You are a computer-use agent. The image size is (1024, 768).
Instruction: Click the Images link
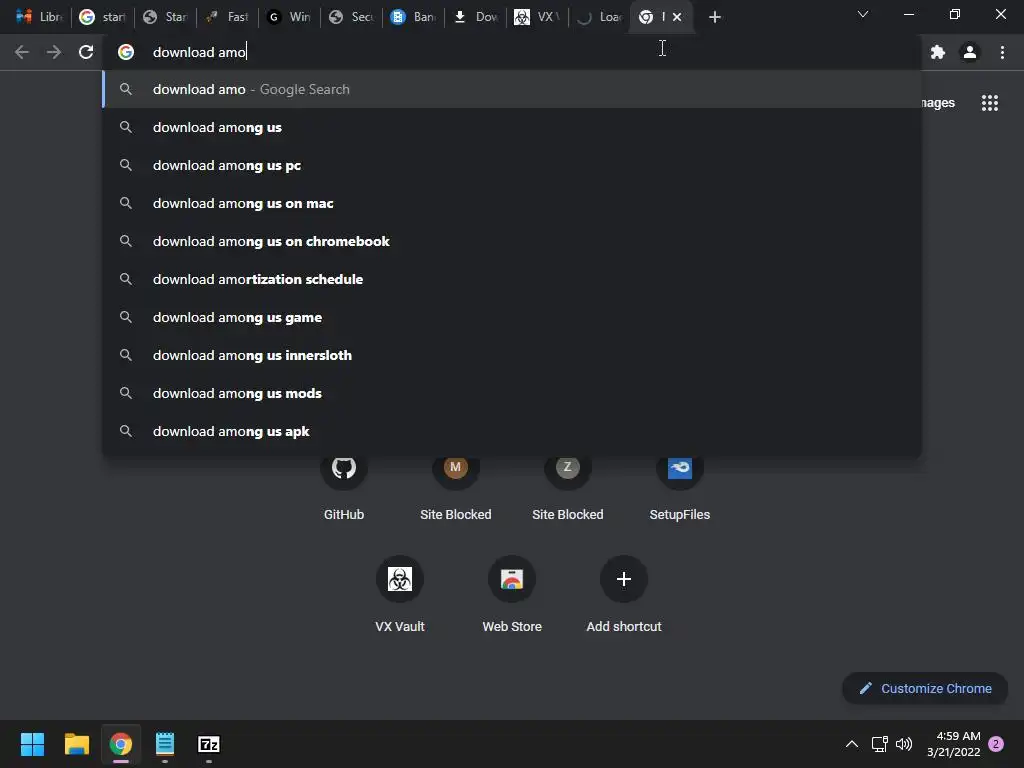point(938,103)
